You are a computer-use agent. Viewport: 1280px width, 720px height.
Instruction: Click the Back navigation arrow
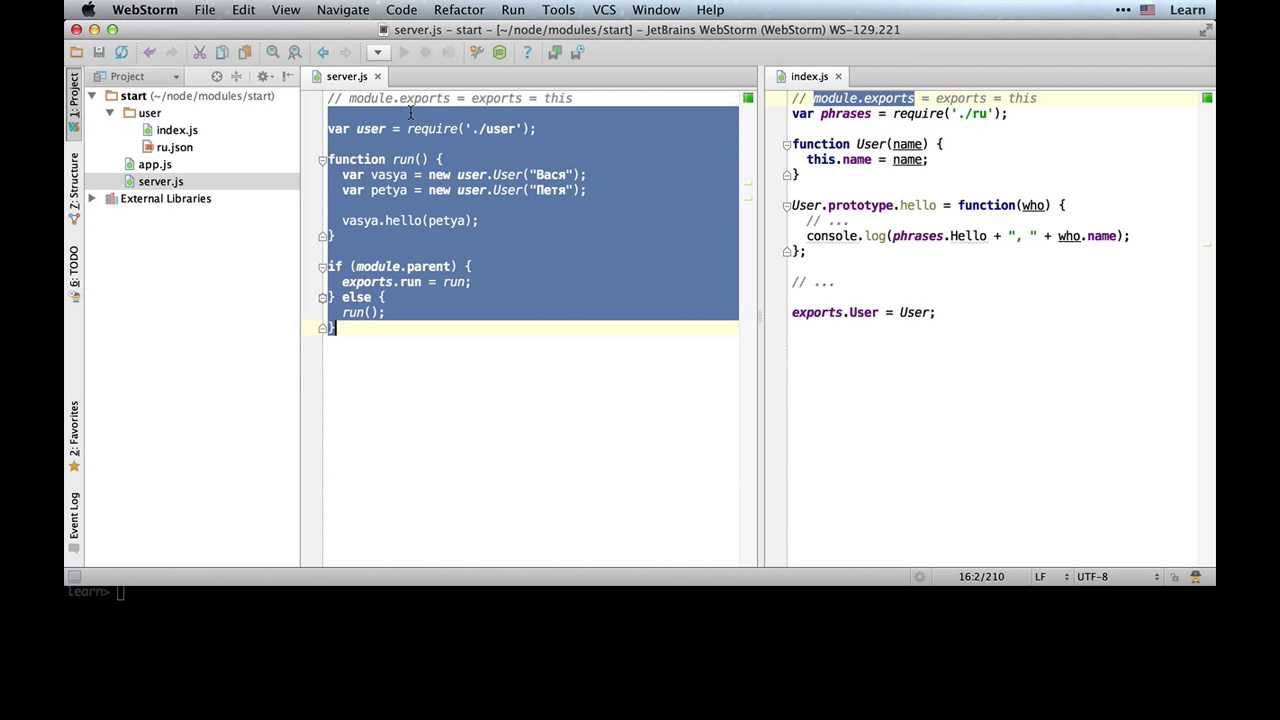click(323, 52)
